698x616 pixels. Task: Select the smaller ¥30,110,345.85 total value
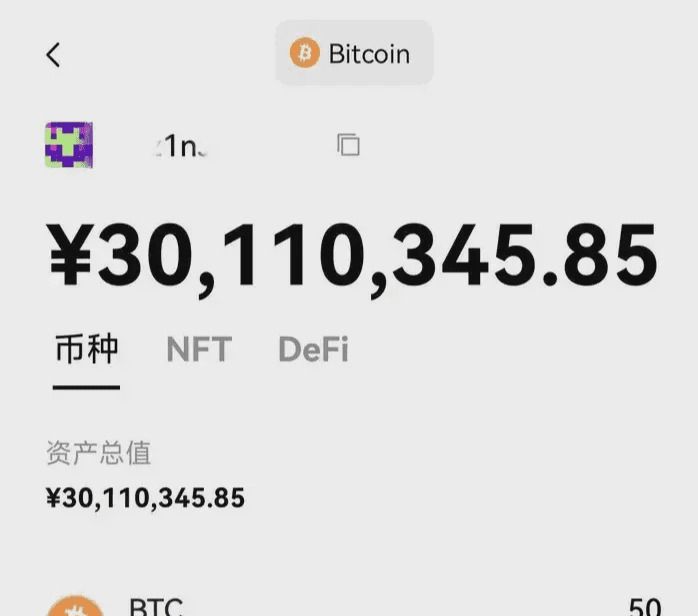pos(145,498)
